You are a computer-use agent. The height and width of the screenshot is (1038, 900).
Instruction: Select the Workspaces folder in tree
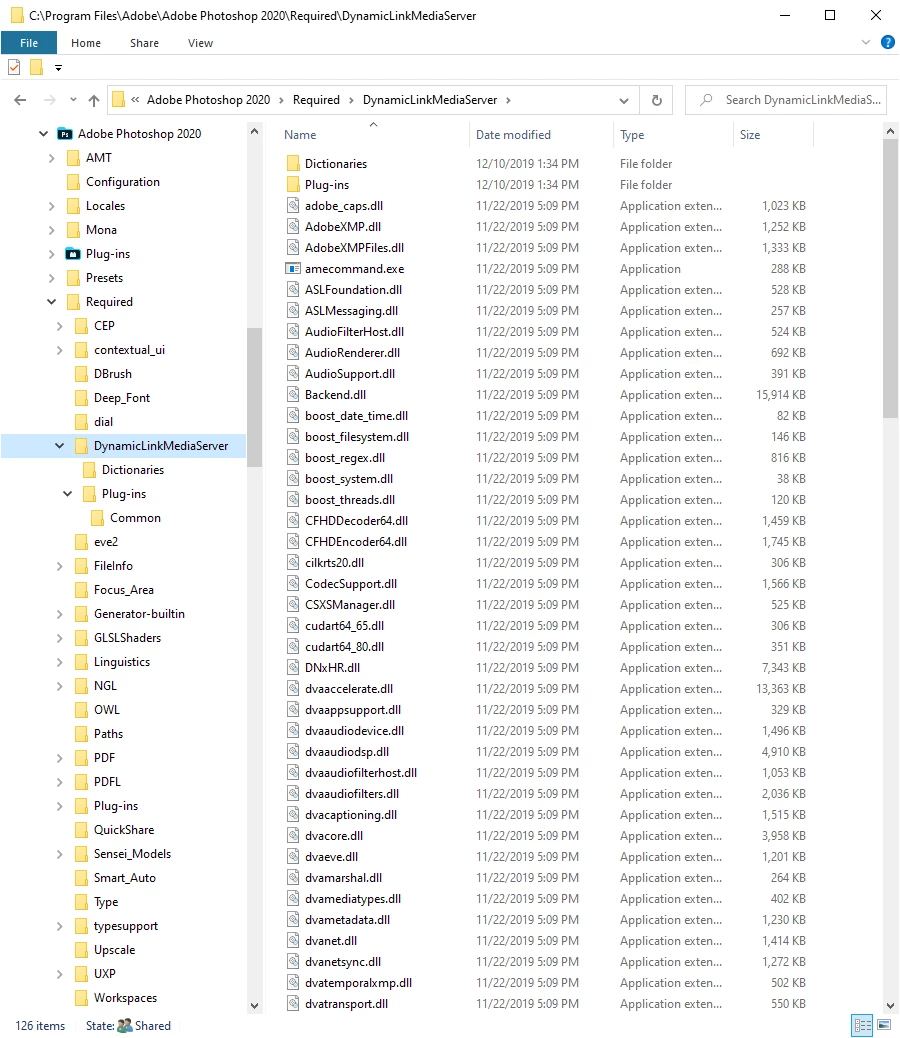coord(125,998)
